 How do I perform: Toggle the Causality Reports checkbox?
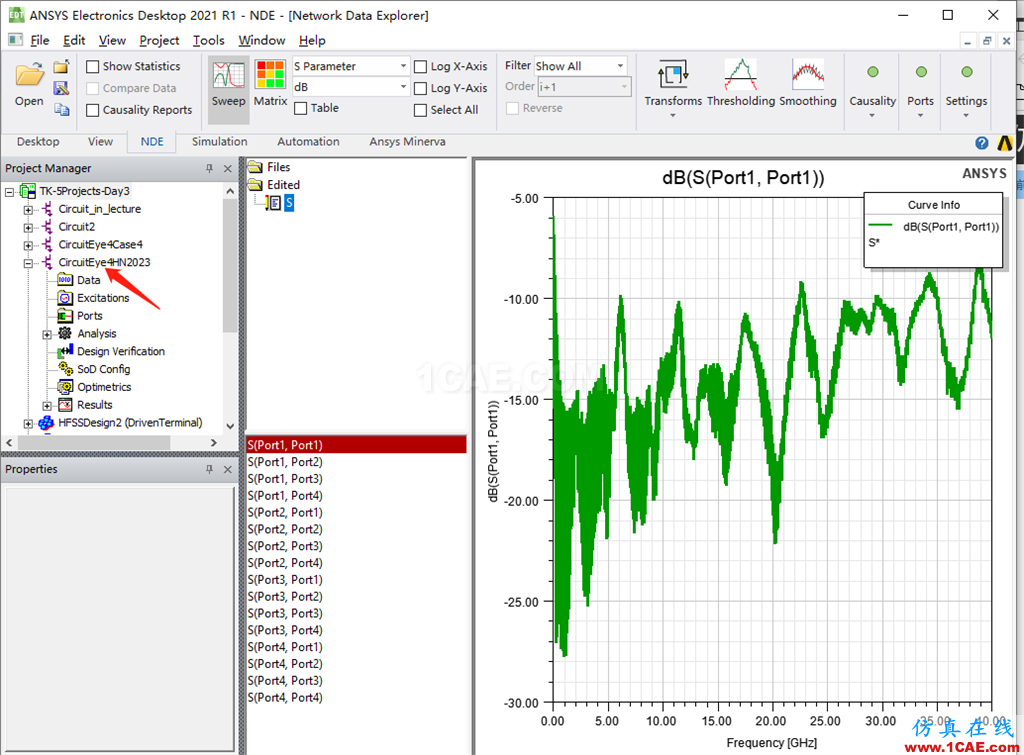tap(93, 110)
